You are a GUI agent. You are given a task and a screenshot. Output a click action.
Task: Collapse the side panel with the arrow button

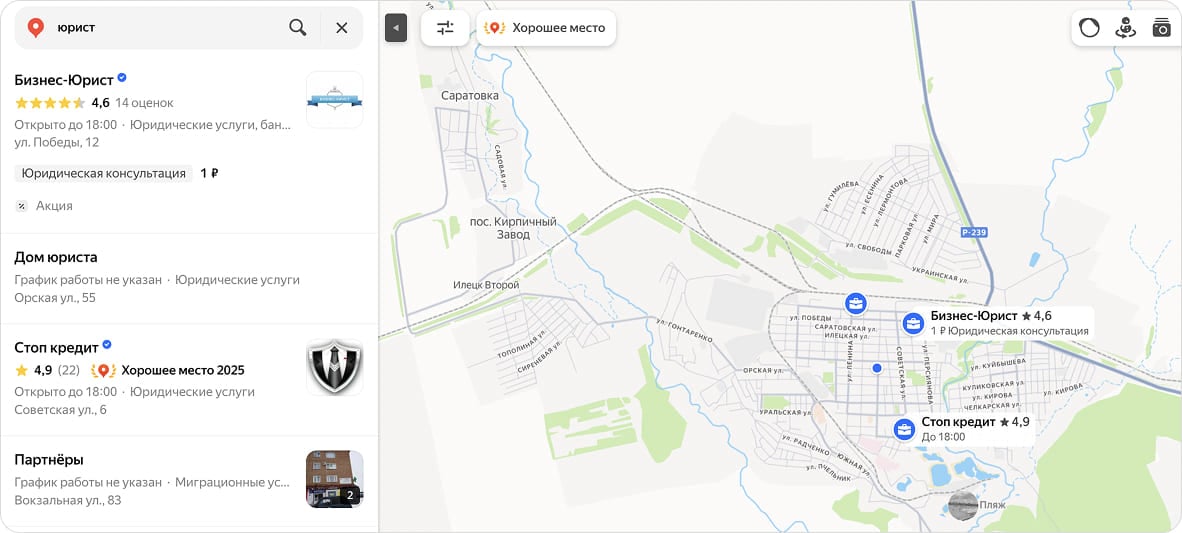click(x=396, y=28)
